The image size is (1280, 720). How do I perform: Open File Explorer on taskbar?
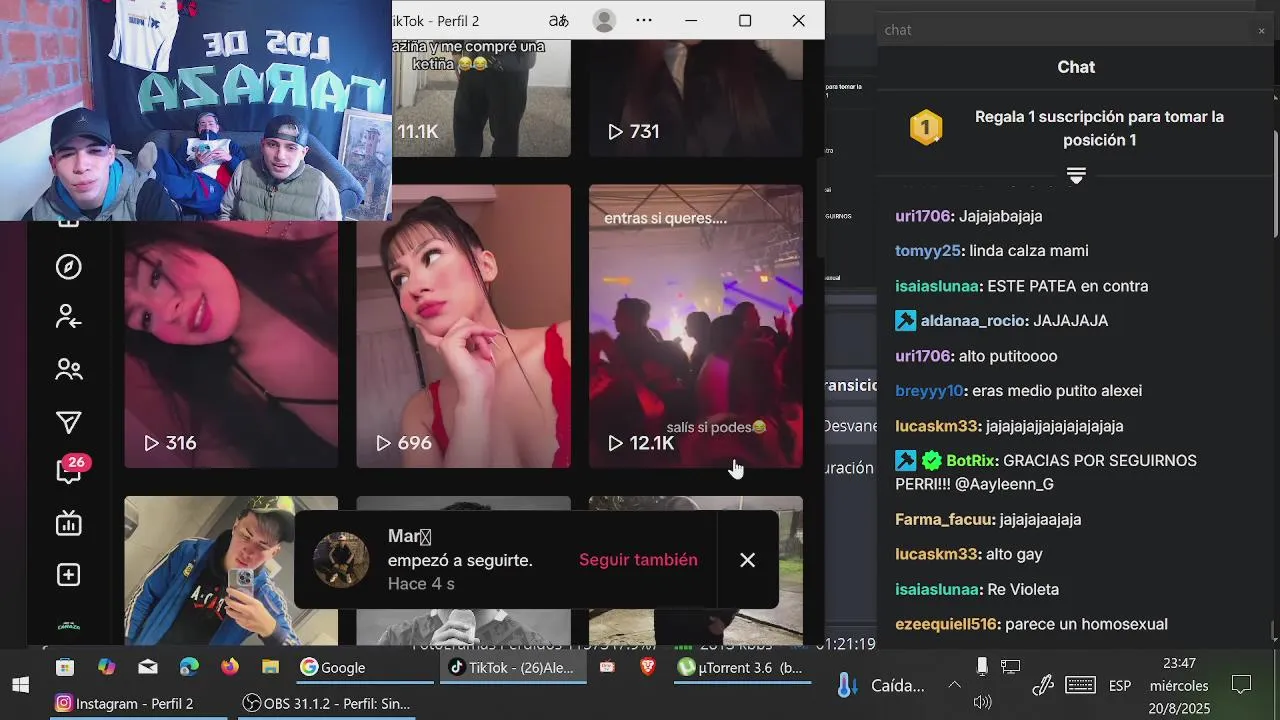[x=270, y=667]
